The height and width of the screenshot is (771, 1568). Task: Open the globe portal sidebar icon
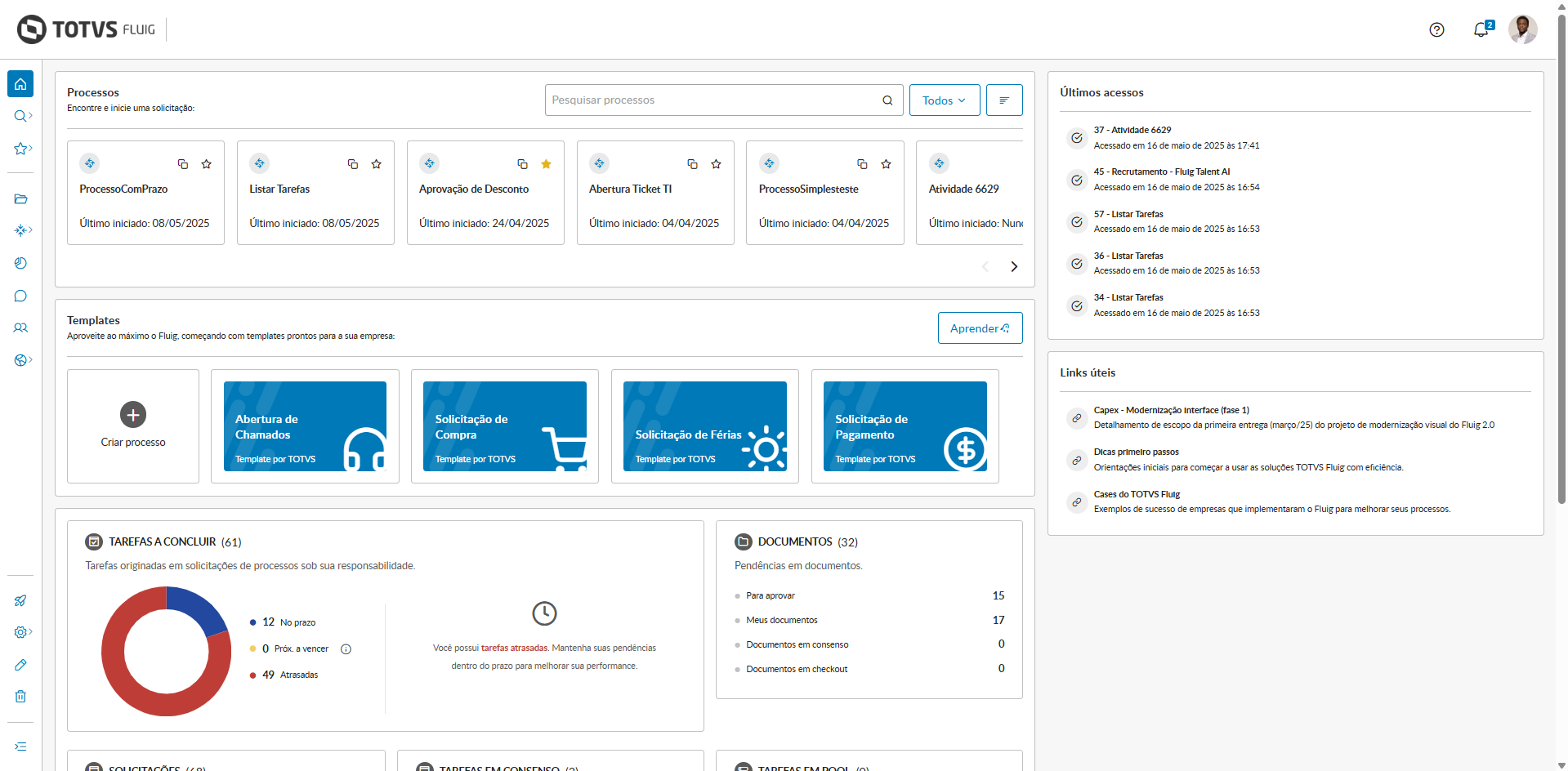point(23,360)
